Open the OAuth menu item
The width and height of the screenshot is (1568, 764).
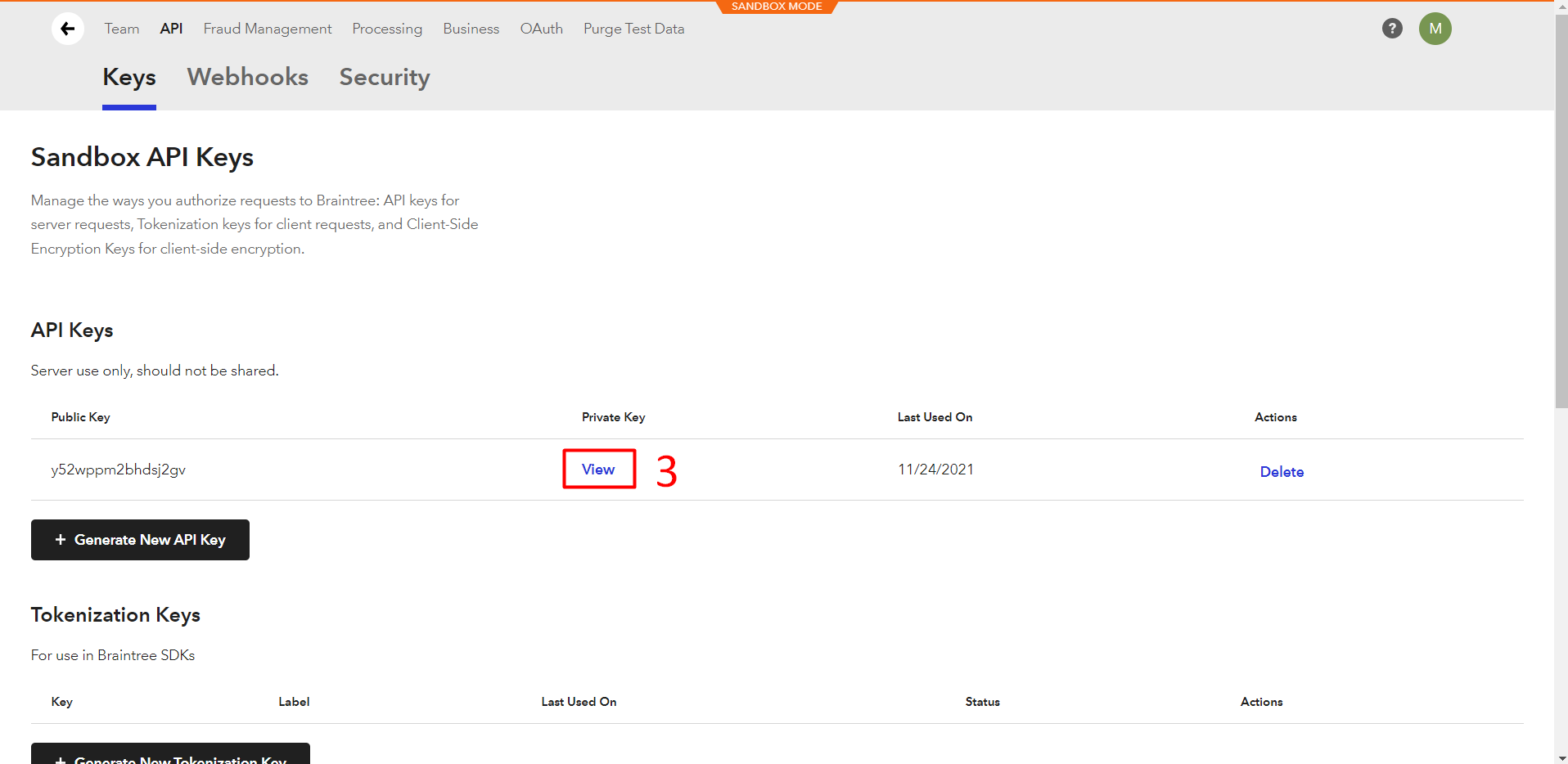tap(541, 29)
